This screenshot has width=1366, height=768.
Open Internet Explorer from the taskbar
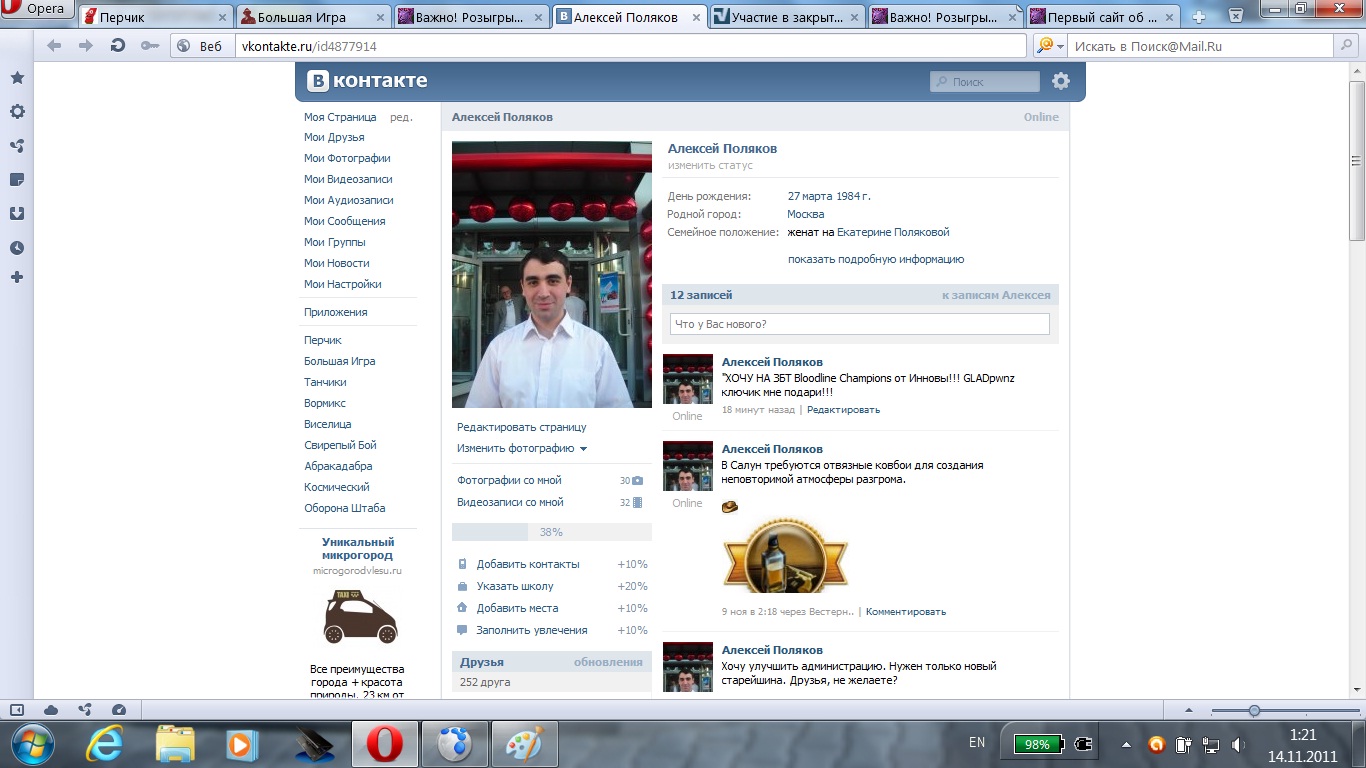(x=104, y=744)
